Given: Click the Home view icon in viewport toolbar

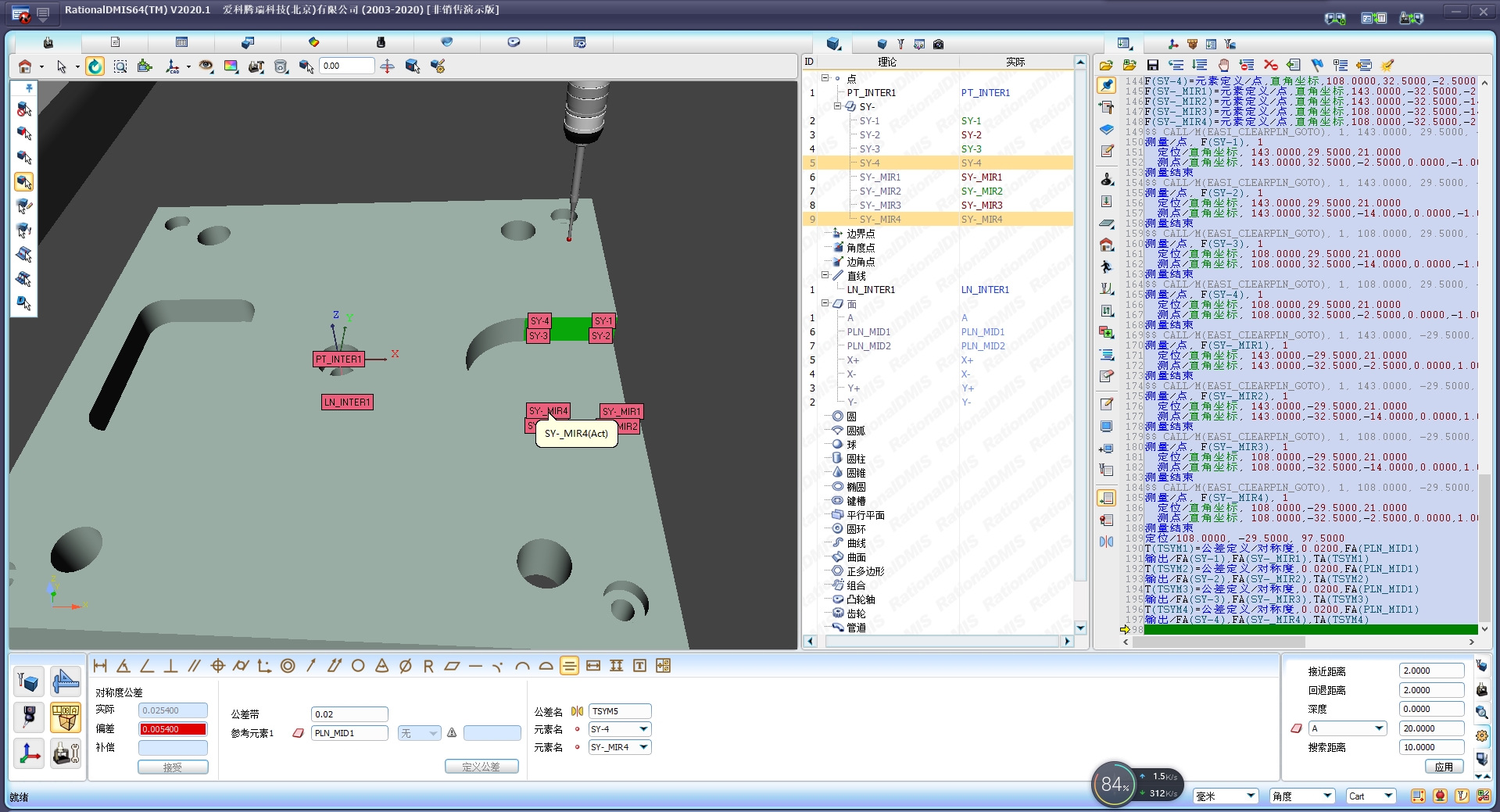Looking at the screenshot, I should tap(25, 66).
